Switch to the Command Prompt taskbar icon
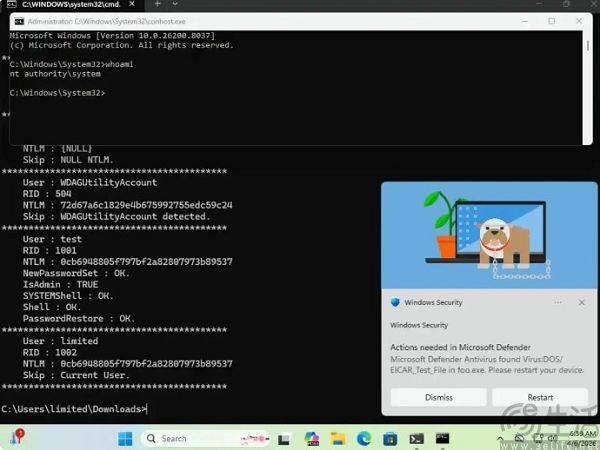Screen dimensions: 600x450 (x=442, y=439)
